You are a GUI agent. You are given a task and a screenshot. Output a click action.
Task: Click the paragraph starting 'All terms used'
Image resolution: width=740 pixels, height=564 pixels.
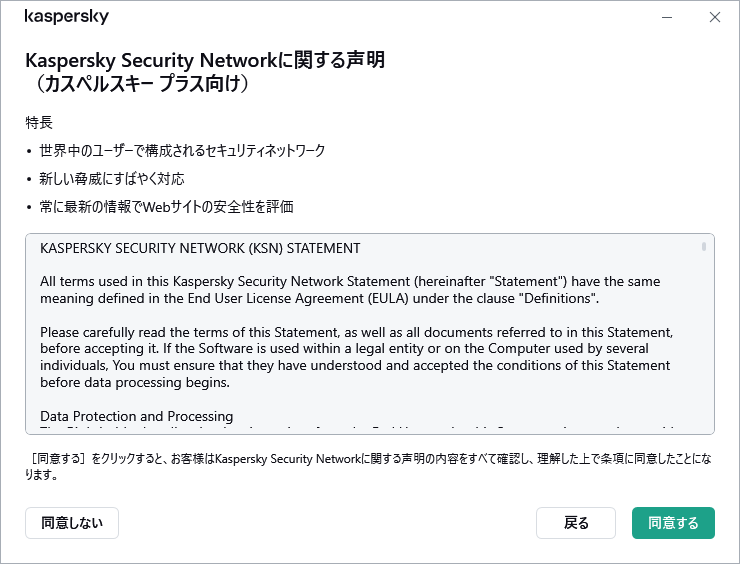coord(350,290)
